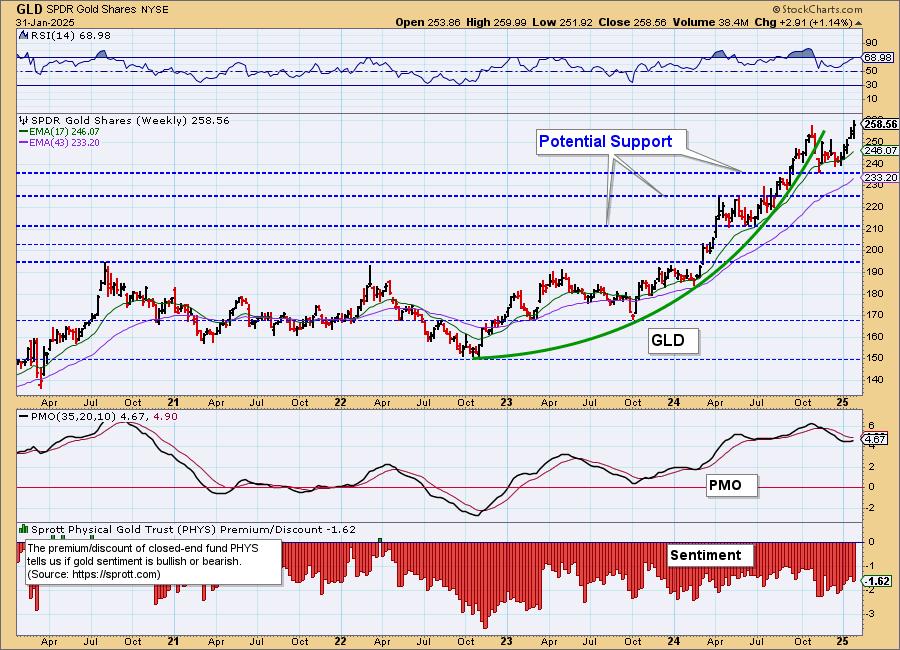Click the RSI line icon before RSI(14)
This screenshot has width=900, height=650.
pyautogui.click(x=23, y=36)
